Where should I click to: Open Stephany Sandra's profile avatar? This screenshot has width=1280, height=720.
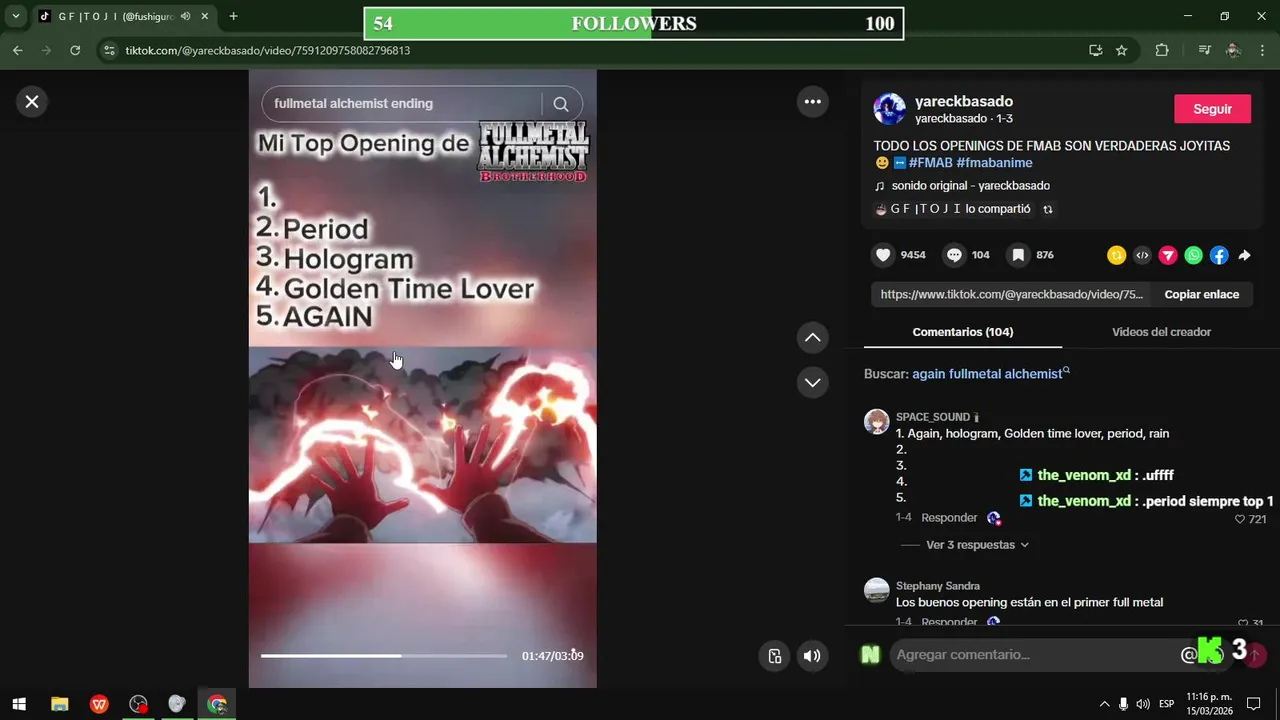877,590
